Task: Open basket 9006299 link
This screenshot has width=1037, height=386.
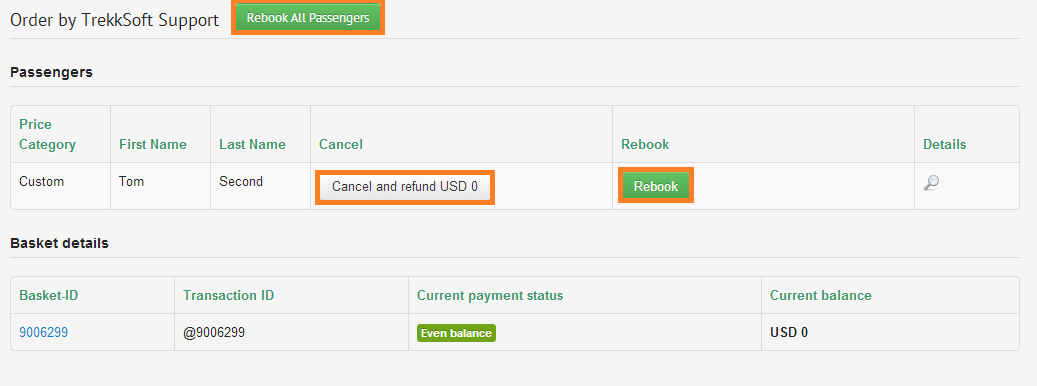Action: click(x=44, y=332)
